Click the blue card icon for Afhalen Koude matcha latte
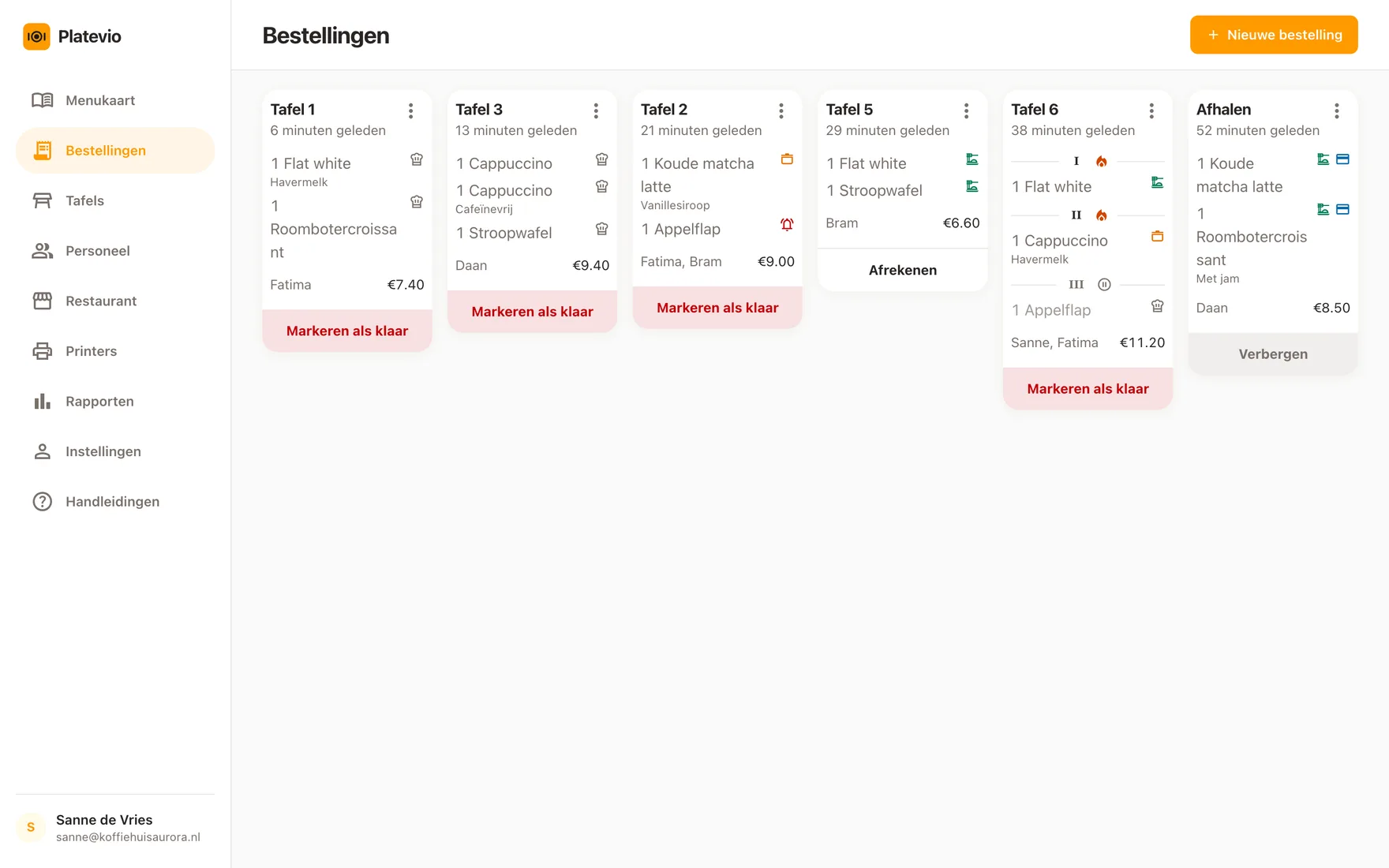This screenshot has width=1389, height=868. pyautogui.click(x=1342, y=159)
